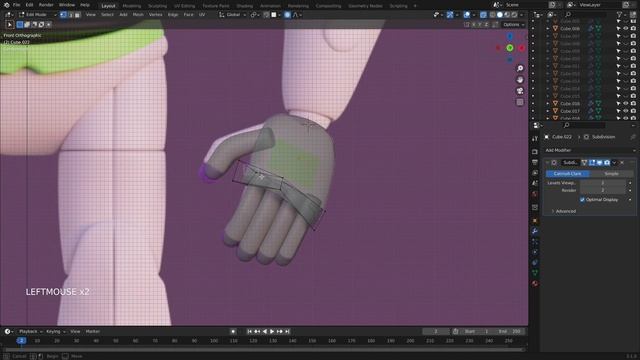Select vertex select mode
Image resolution: width=640 pixels, height=360 pixels.
(x=63, y=15)
